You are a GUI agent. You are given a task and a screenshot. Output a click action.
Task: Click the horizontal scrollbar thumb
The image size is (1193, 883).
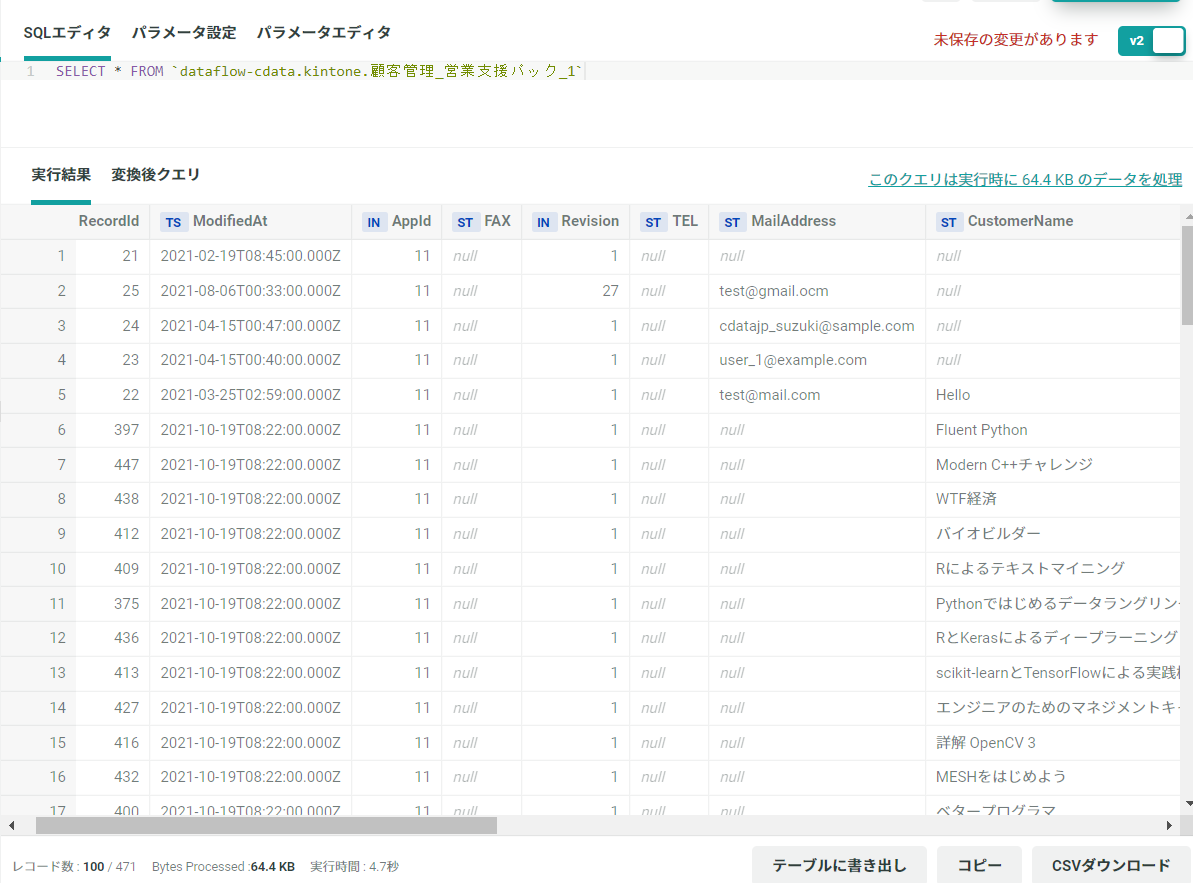click(266, 825)
